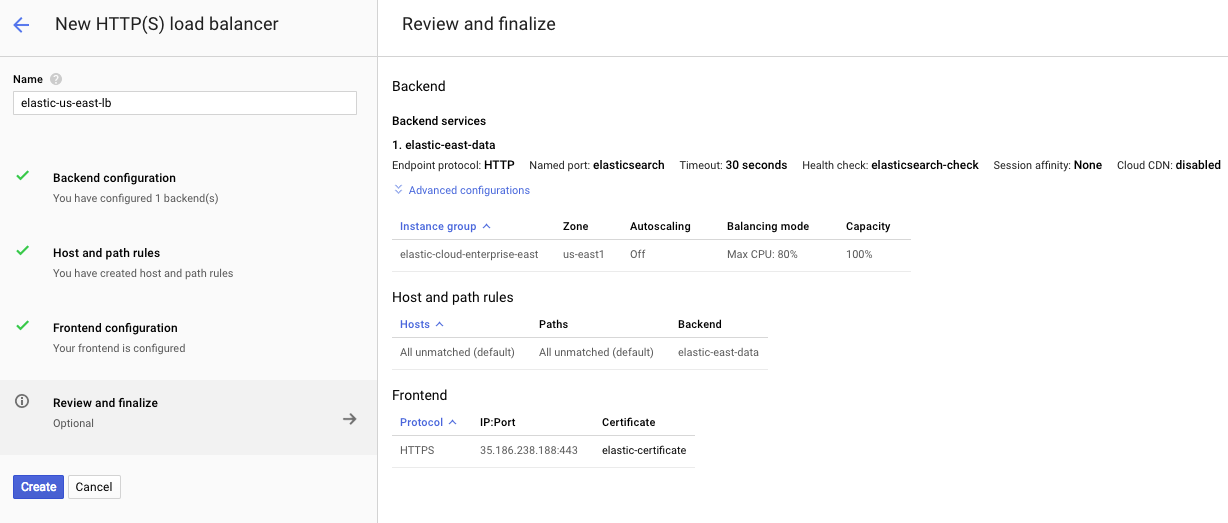This screenshot has width=1228, height=523.
Task: Click the elastic-certificate frontend entry
Action: pyautogui.click(x=644, y=450)
